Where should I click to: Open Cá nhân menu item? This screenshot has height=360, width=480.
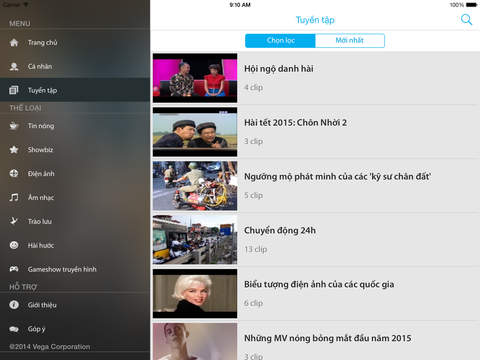pyautogui.click(x=75, y=67)
